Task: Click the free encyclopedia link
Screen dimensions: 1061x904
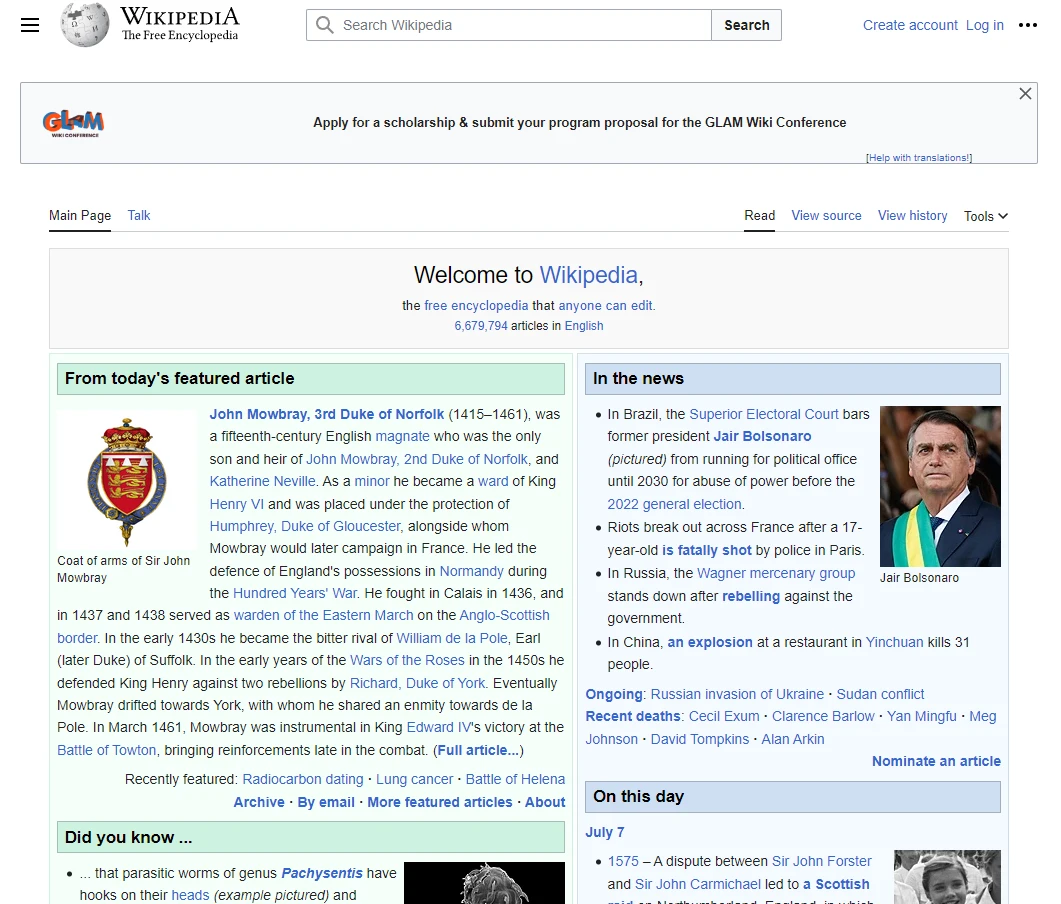Action: pos(476,305)
